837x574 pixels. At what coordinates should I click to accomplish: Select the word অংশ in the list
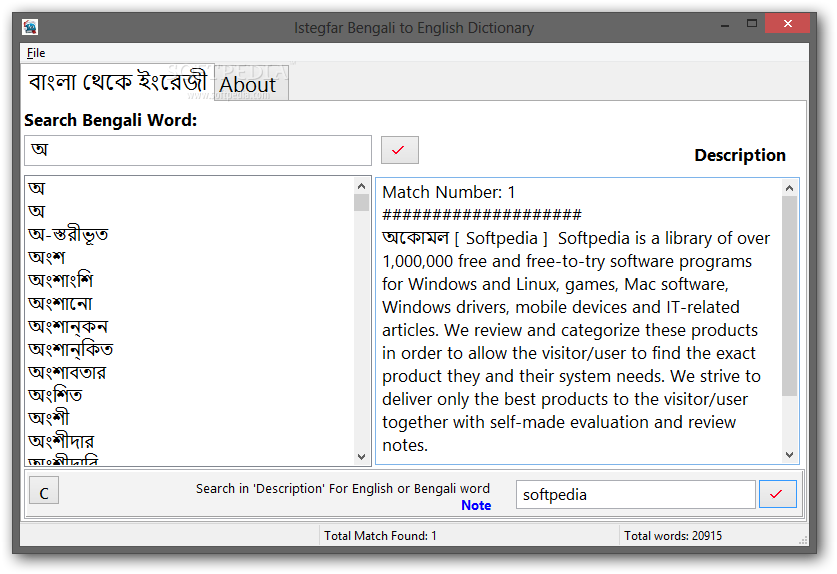pos(46,257)
